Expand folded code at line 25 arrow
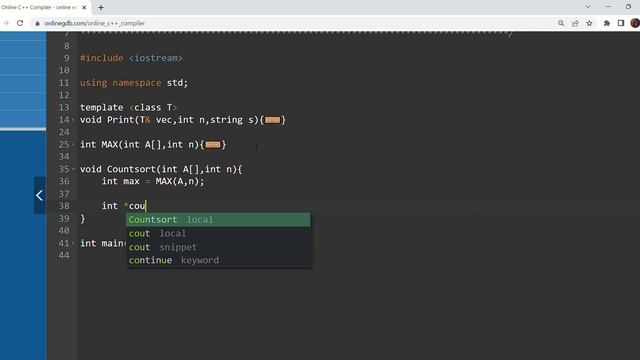This screenshot has height=360, width=640. click(73, 144)
